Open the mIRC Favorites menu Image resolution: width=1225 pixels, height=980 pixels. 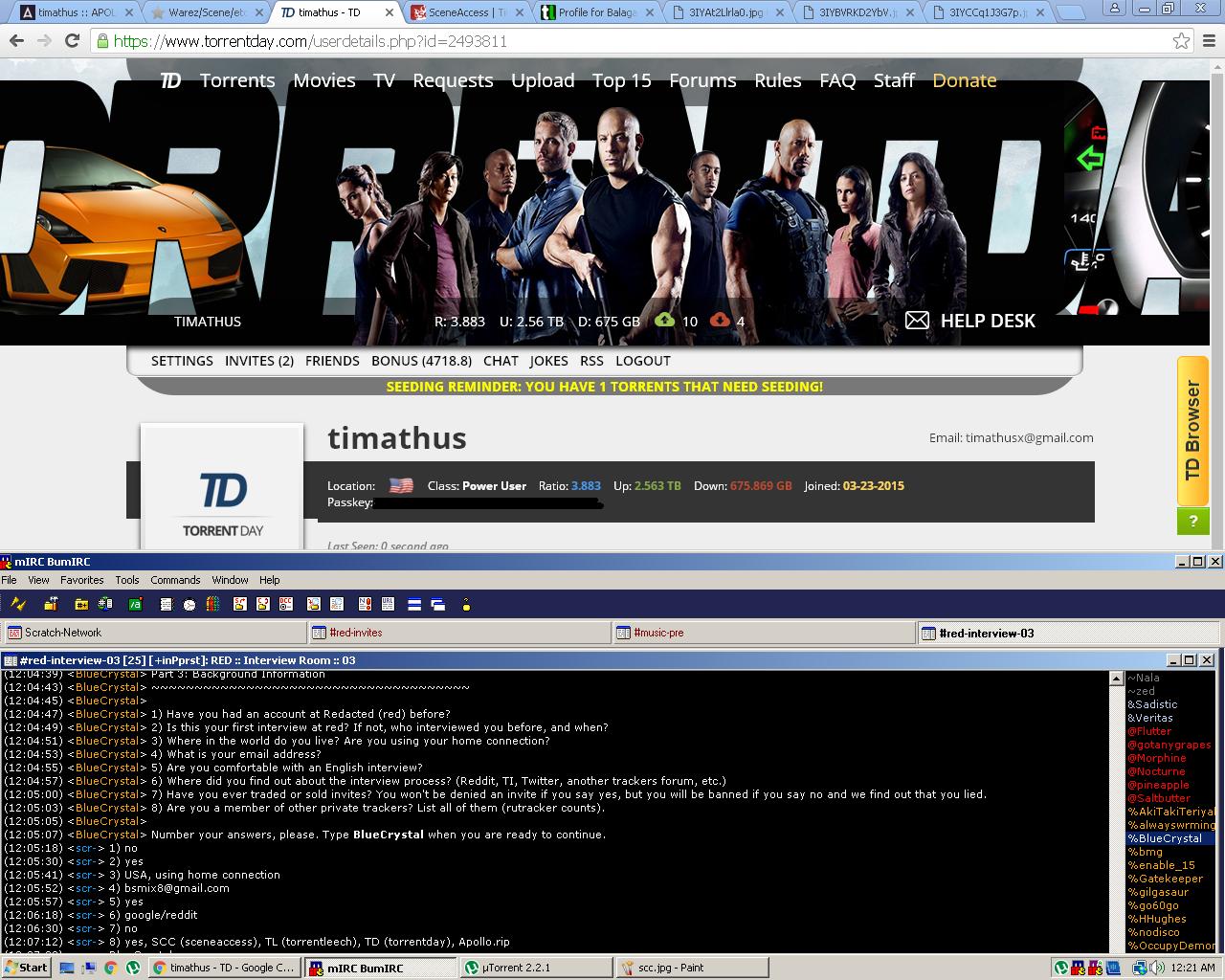(82, 580)
